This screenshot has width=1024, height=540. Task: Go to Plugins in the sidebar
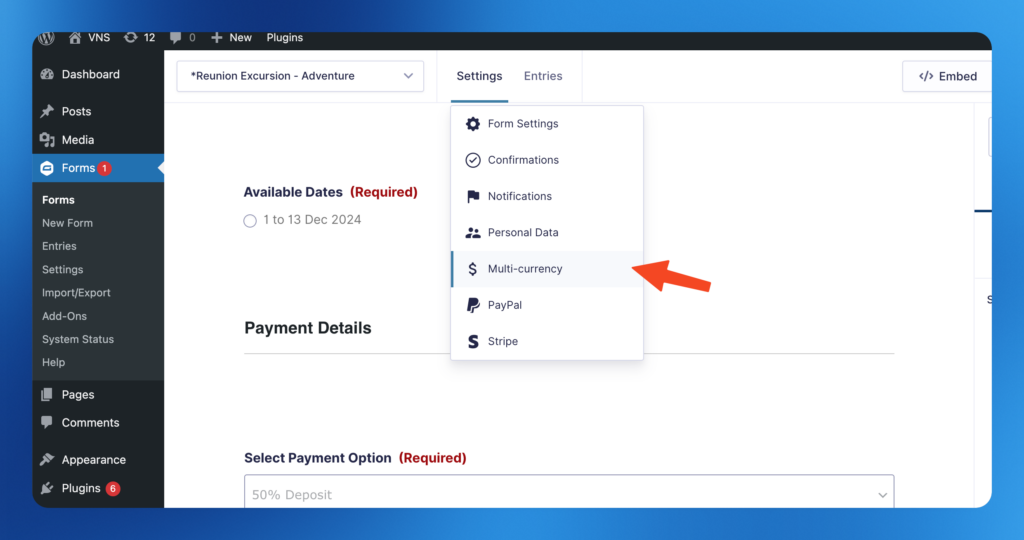pyautogui.click(x=81, y=488)
